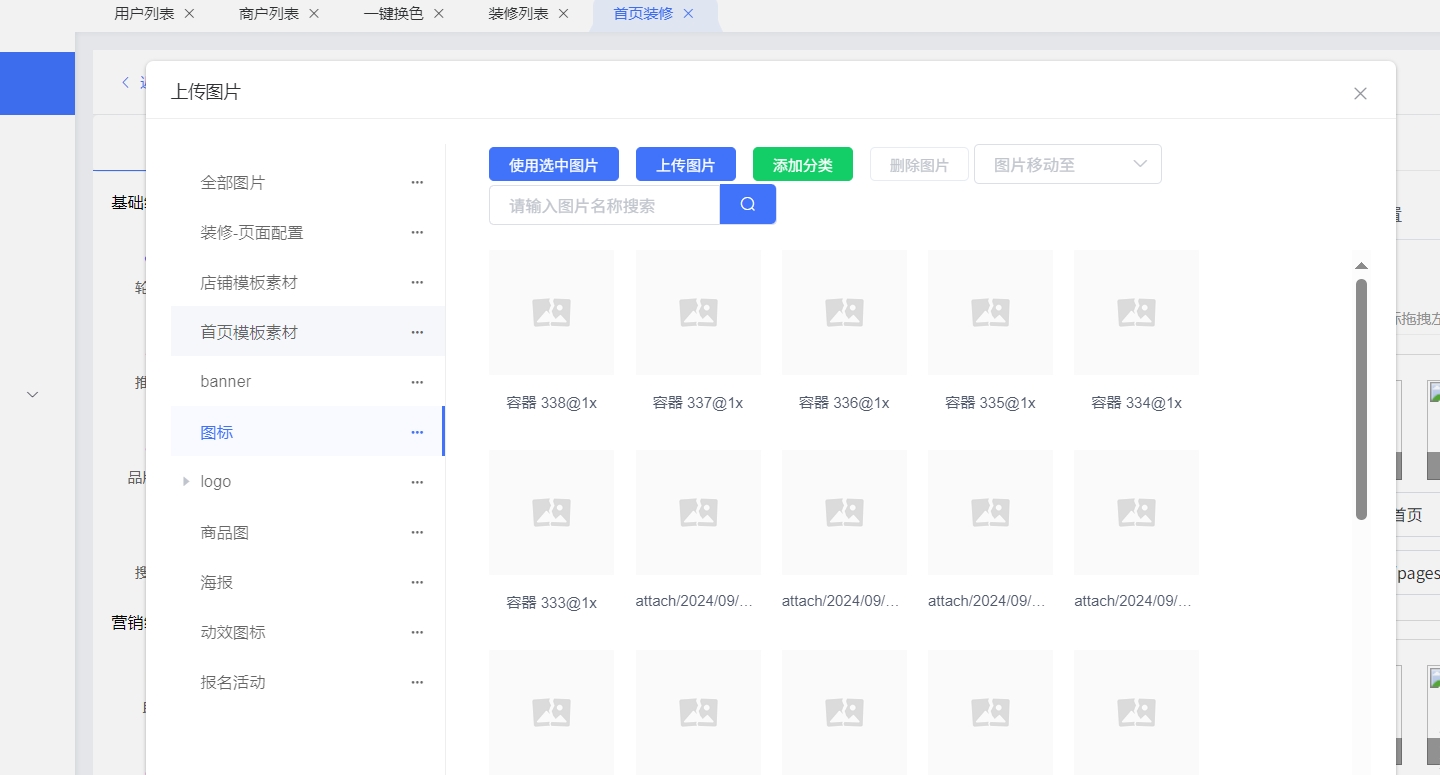Select the 容器 333@1x image thumbnail
The height and width of the screenshot is (775, 1440).
click(552, 512)
